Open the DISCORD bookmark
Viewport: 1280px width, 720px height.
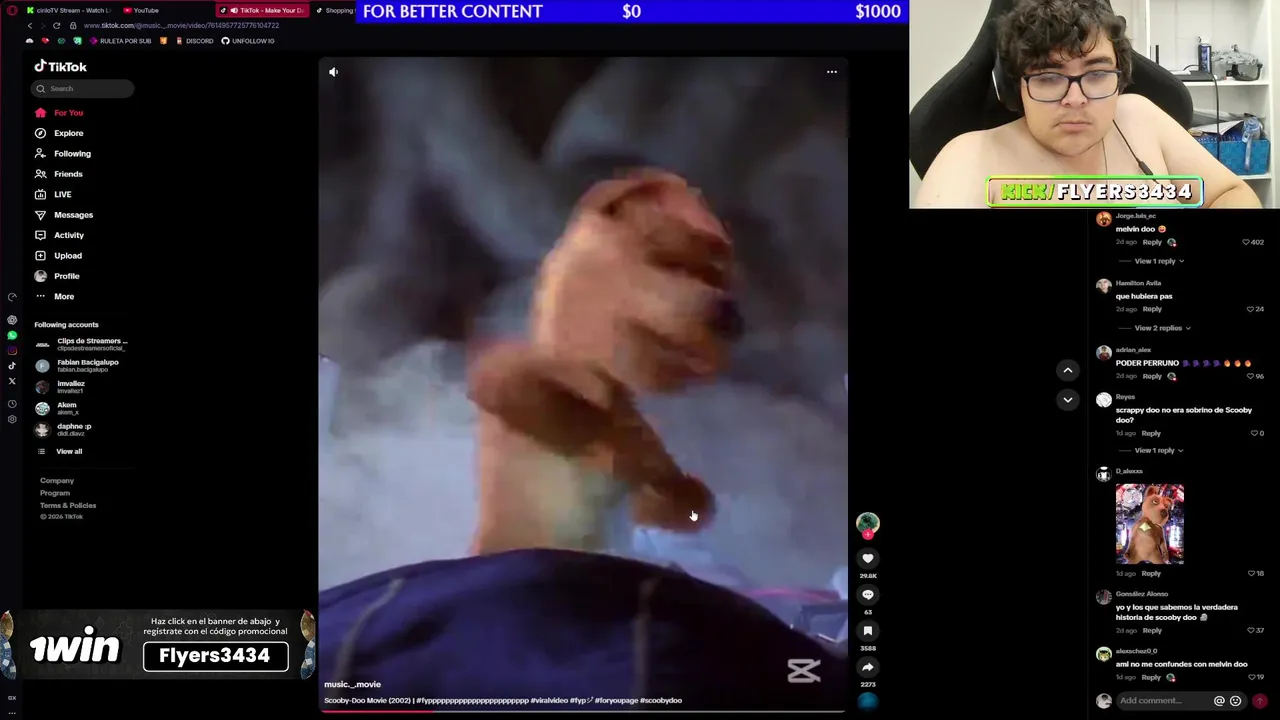pyautogui.click(x=194, y=41)
